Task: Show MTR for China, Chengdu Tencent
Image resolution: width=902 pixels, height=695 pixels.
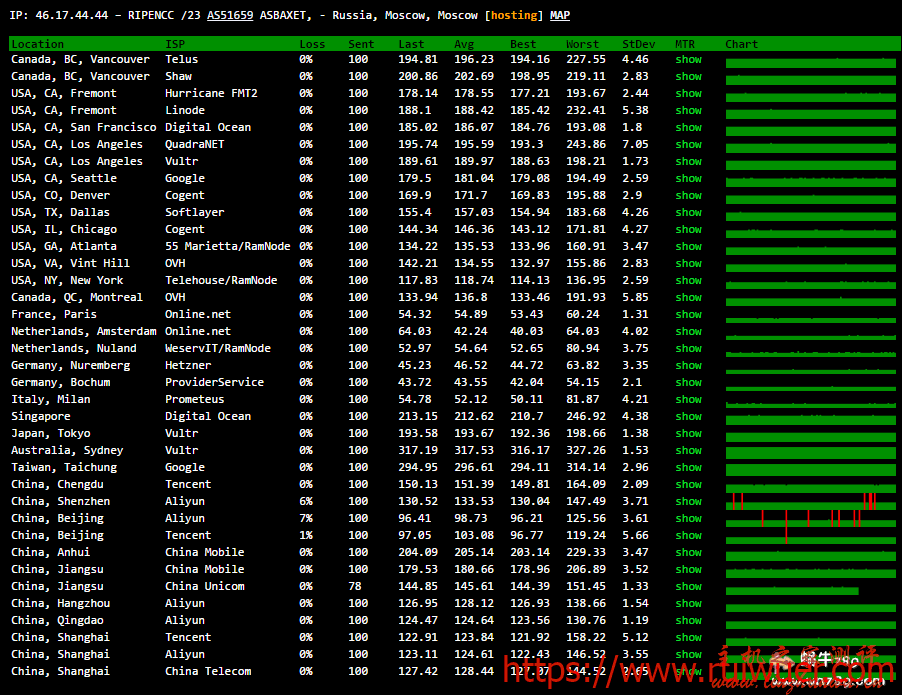Action: click(688, 485)
